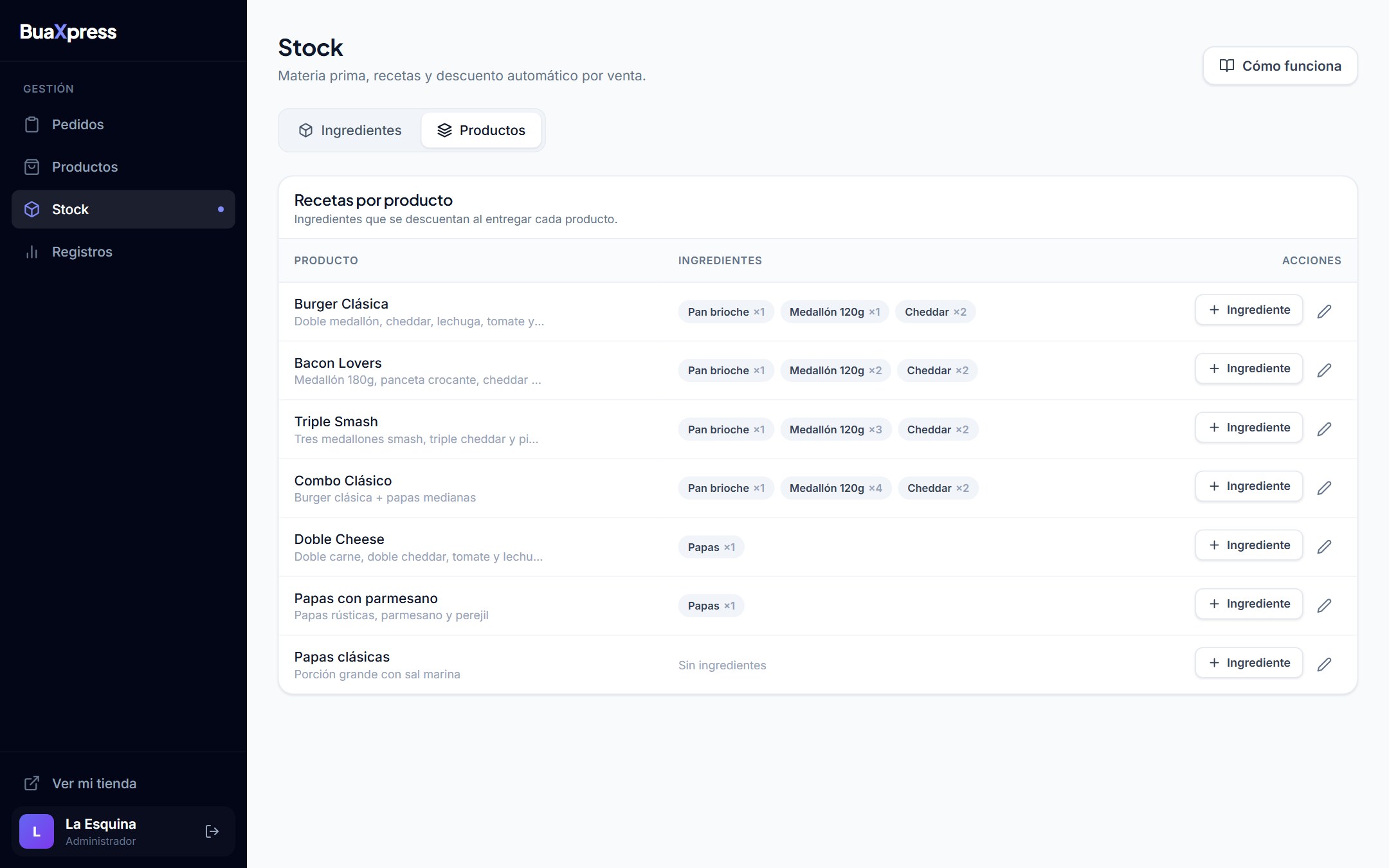Image resolution: width=1389 pixels, height=868 pixels.
Task: Click the Cómo funciona button
Action: click(1280, 66)
